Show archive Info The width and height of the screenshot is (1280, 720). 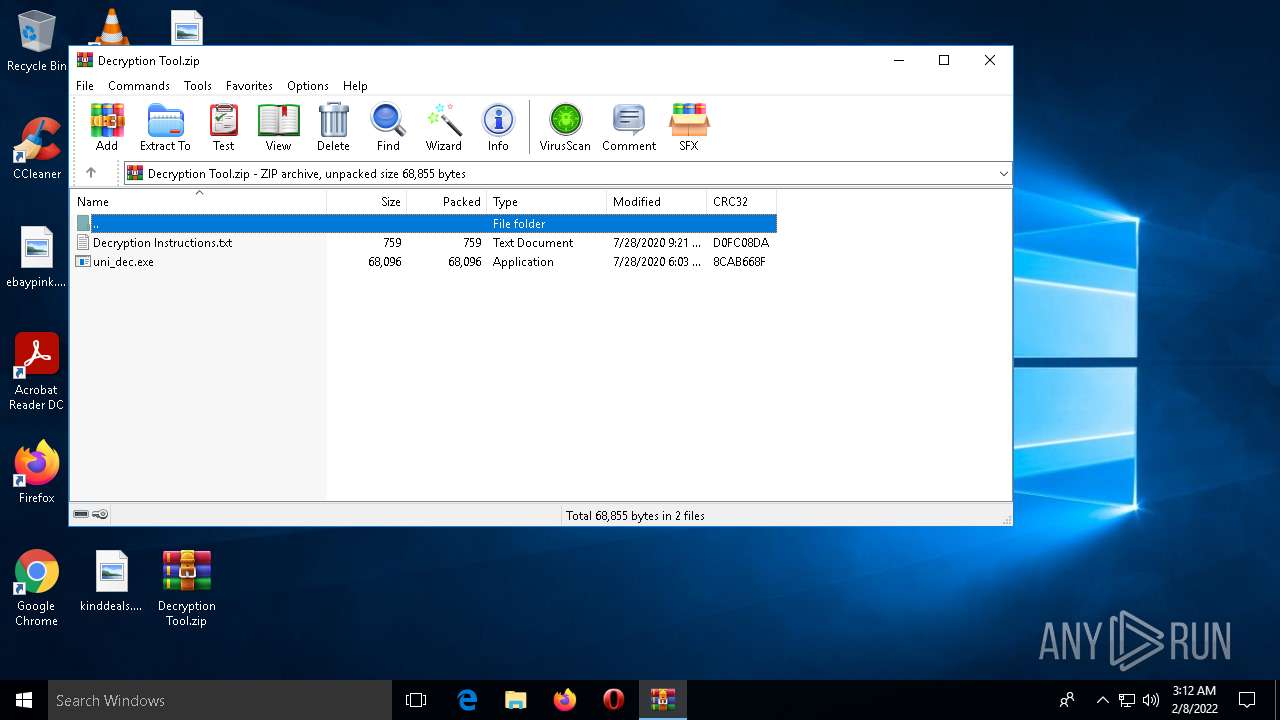coord(498,127)
